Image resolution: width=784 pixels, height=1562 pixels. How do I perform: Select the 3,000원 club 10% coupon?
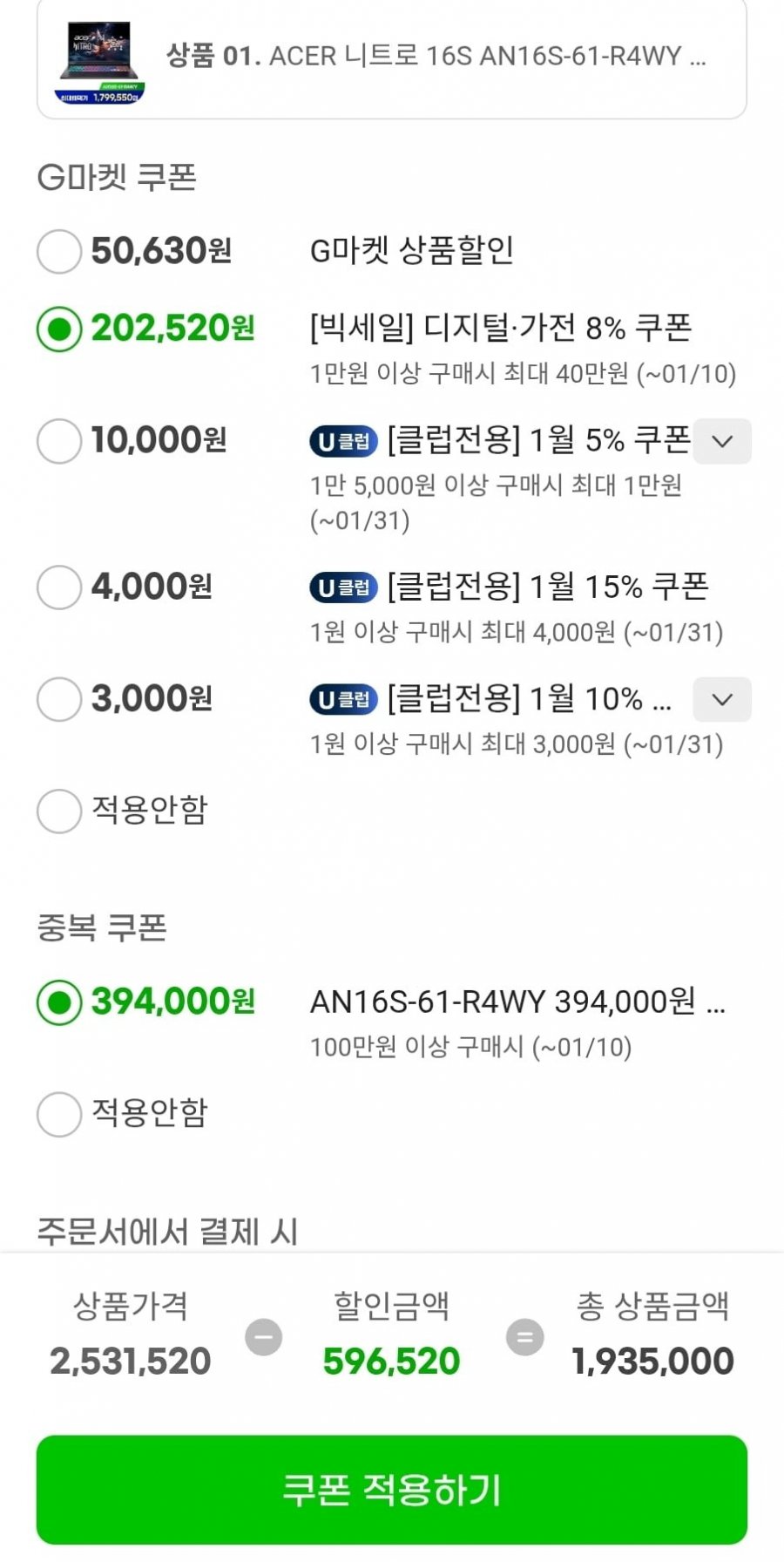click(59, 699)
